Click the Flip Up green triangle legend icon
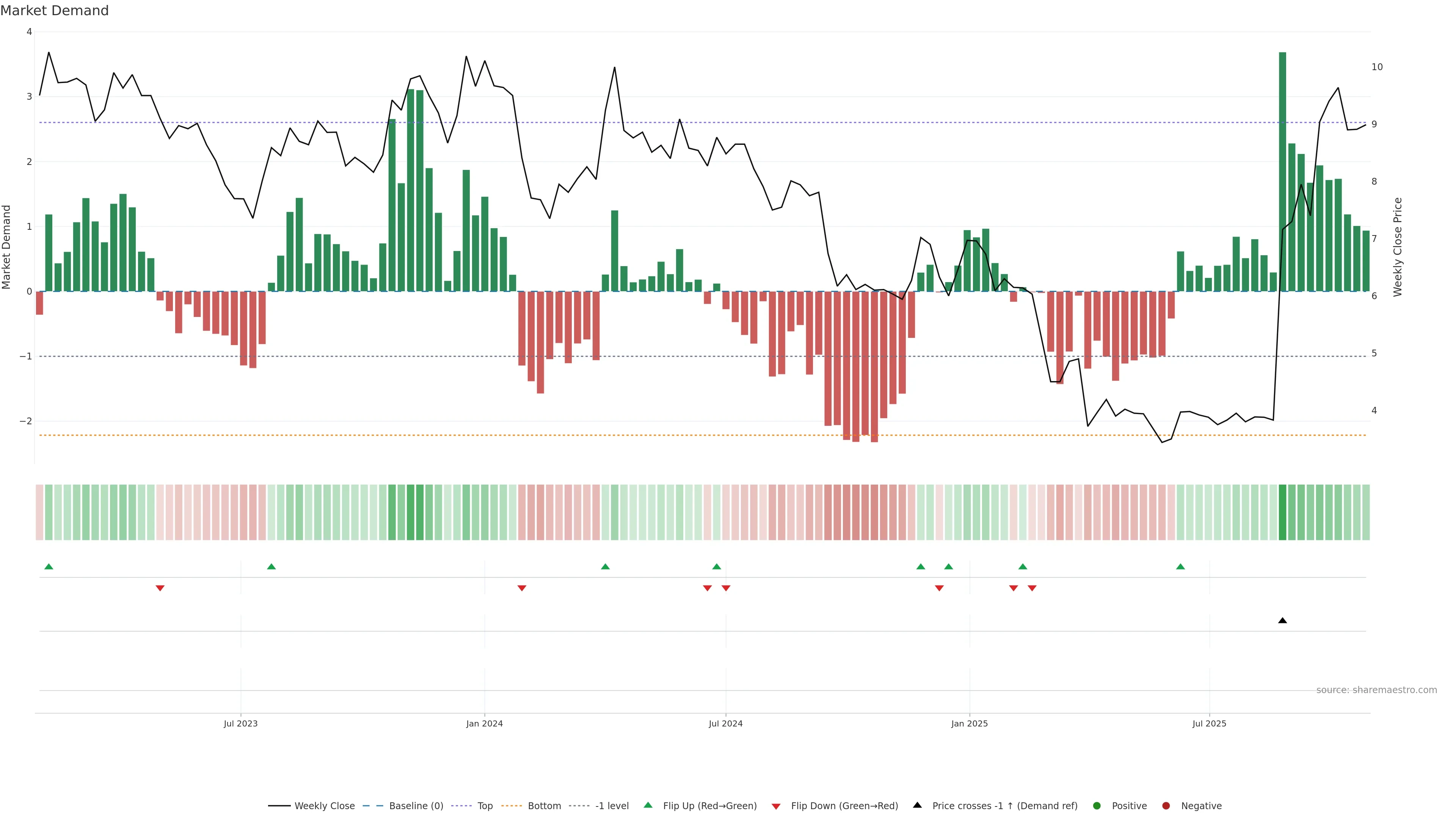This screenshot has width=1456, height=819. click(x=648, y=805)
